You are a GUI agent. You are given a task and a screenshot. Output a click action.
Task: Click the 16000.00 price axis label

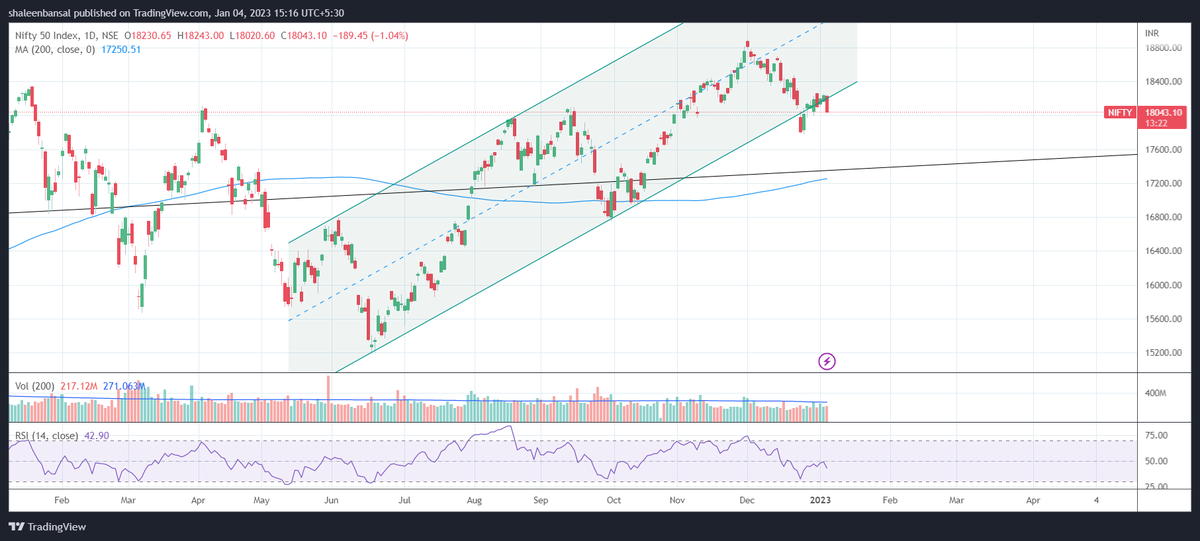pos(1163,286)
